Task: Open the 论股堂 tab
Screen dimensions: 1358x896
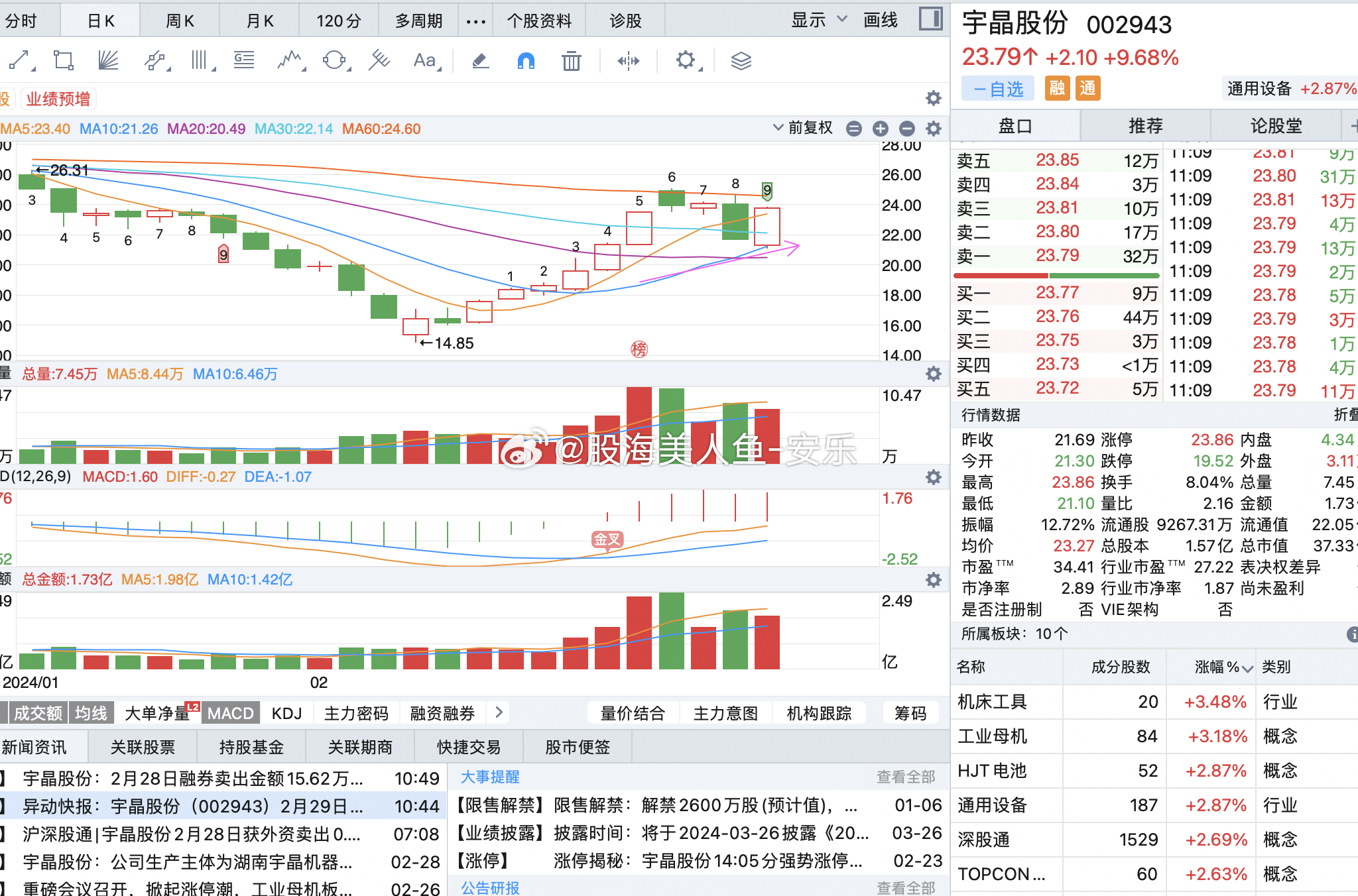Action: [1276, 126]
